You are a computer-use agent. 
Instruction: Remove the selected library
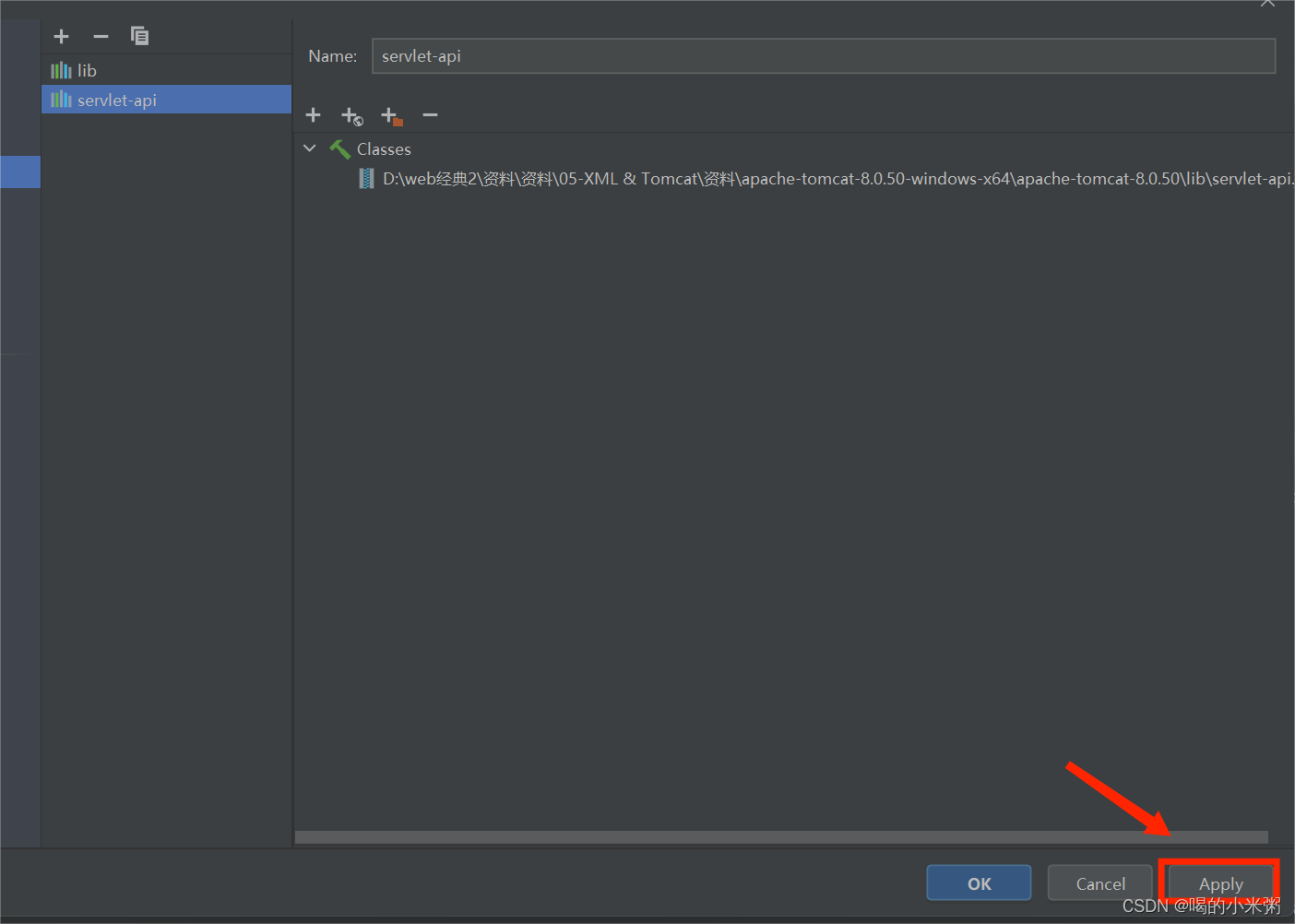[x=101, y=37]
